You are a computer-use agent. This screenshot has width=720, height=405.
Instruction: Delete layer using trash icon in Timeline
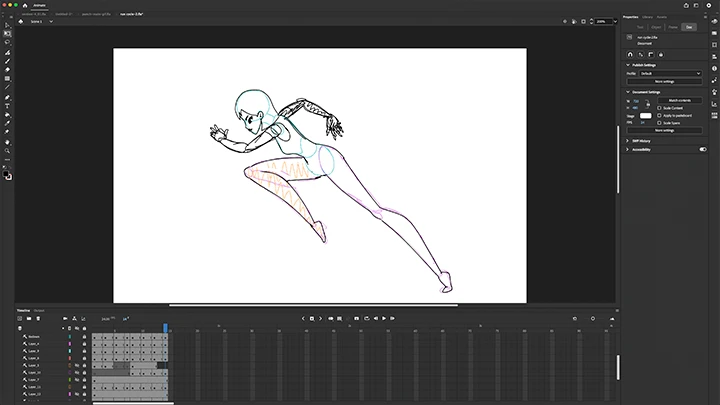pyautogui.click(x=38, y=318)
